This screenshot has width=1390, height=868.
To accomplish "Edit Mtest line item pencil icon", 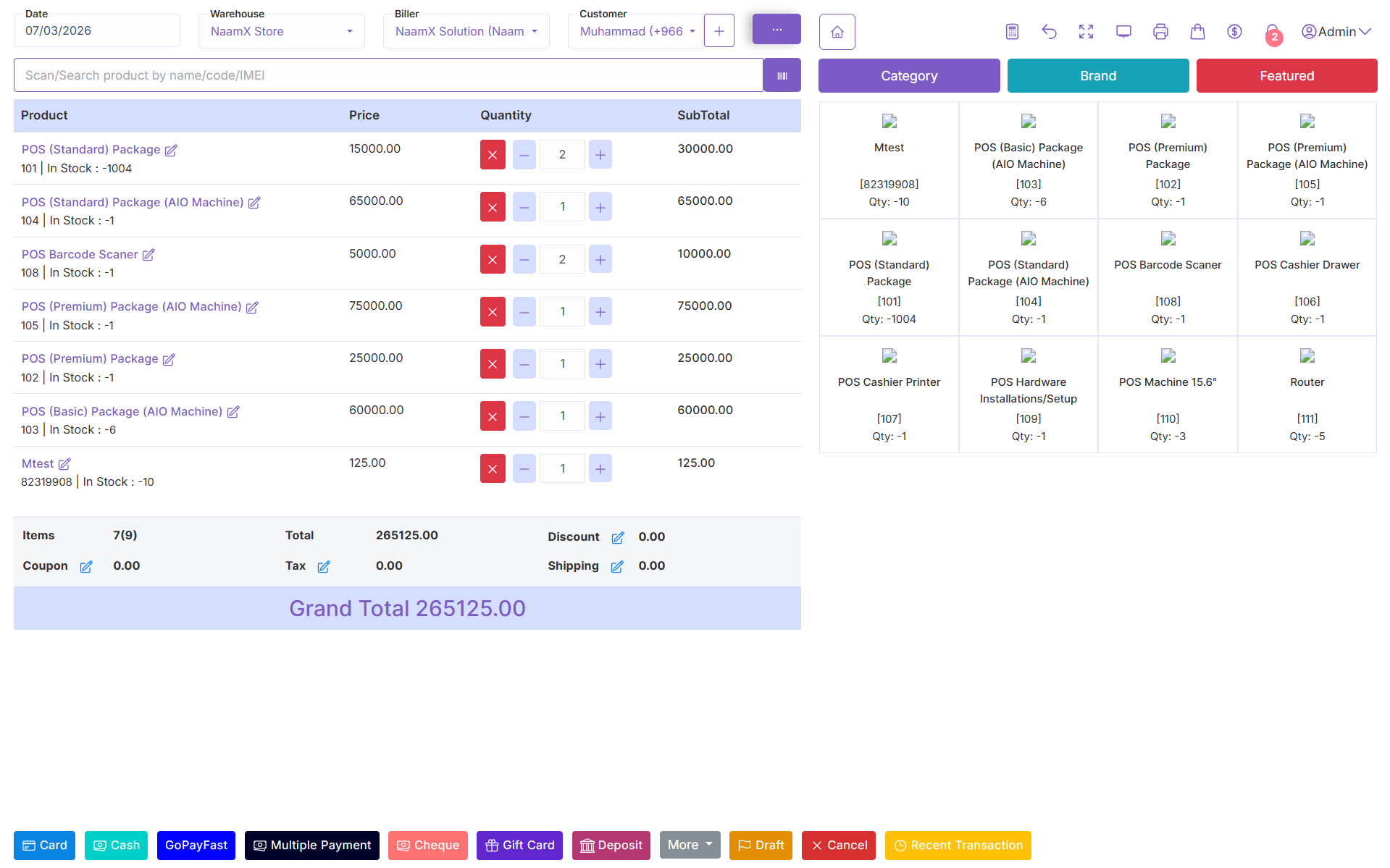I will [x=64, y=464].
